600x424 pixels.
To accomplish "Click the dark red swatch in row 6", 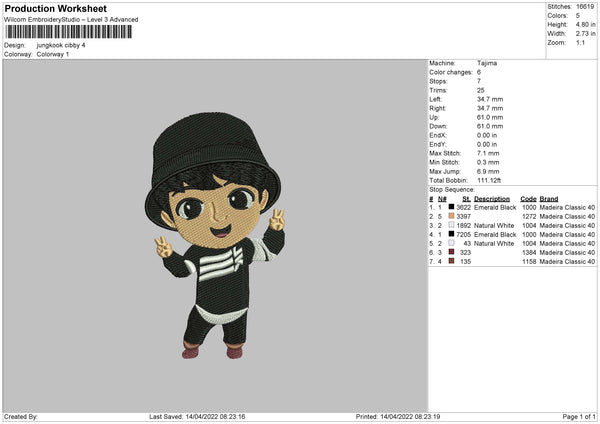I will coord(451,252).
